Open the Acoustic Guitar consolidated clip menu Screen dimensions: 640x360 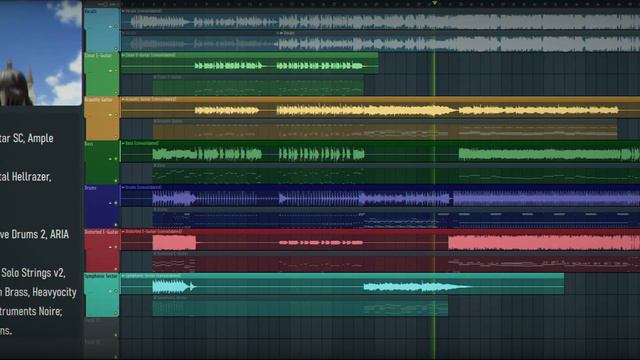point(123,99)
